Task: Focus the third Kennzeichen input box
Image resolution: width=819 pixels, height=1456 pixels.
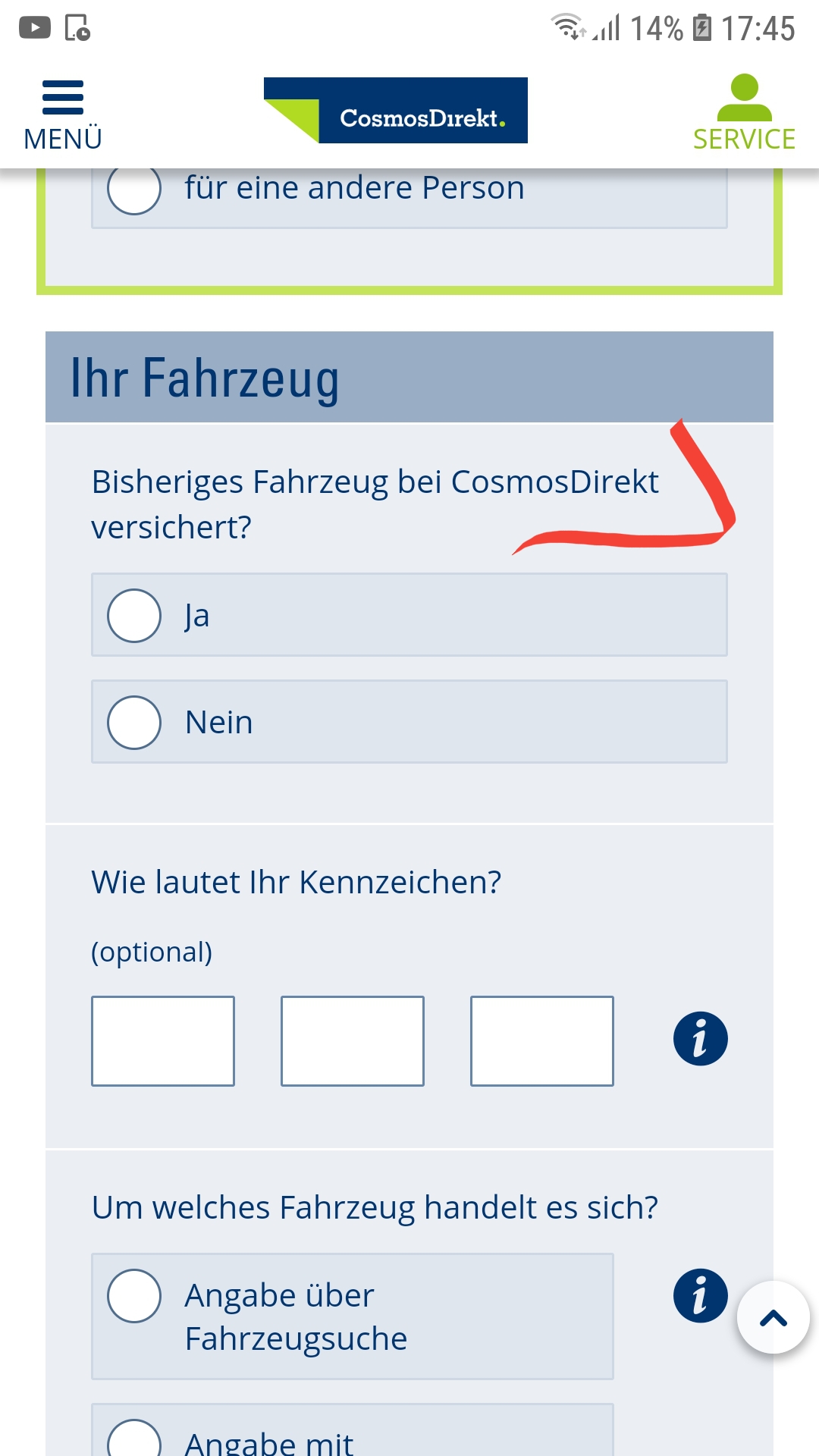Action: tap(542, 1041)
